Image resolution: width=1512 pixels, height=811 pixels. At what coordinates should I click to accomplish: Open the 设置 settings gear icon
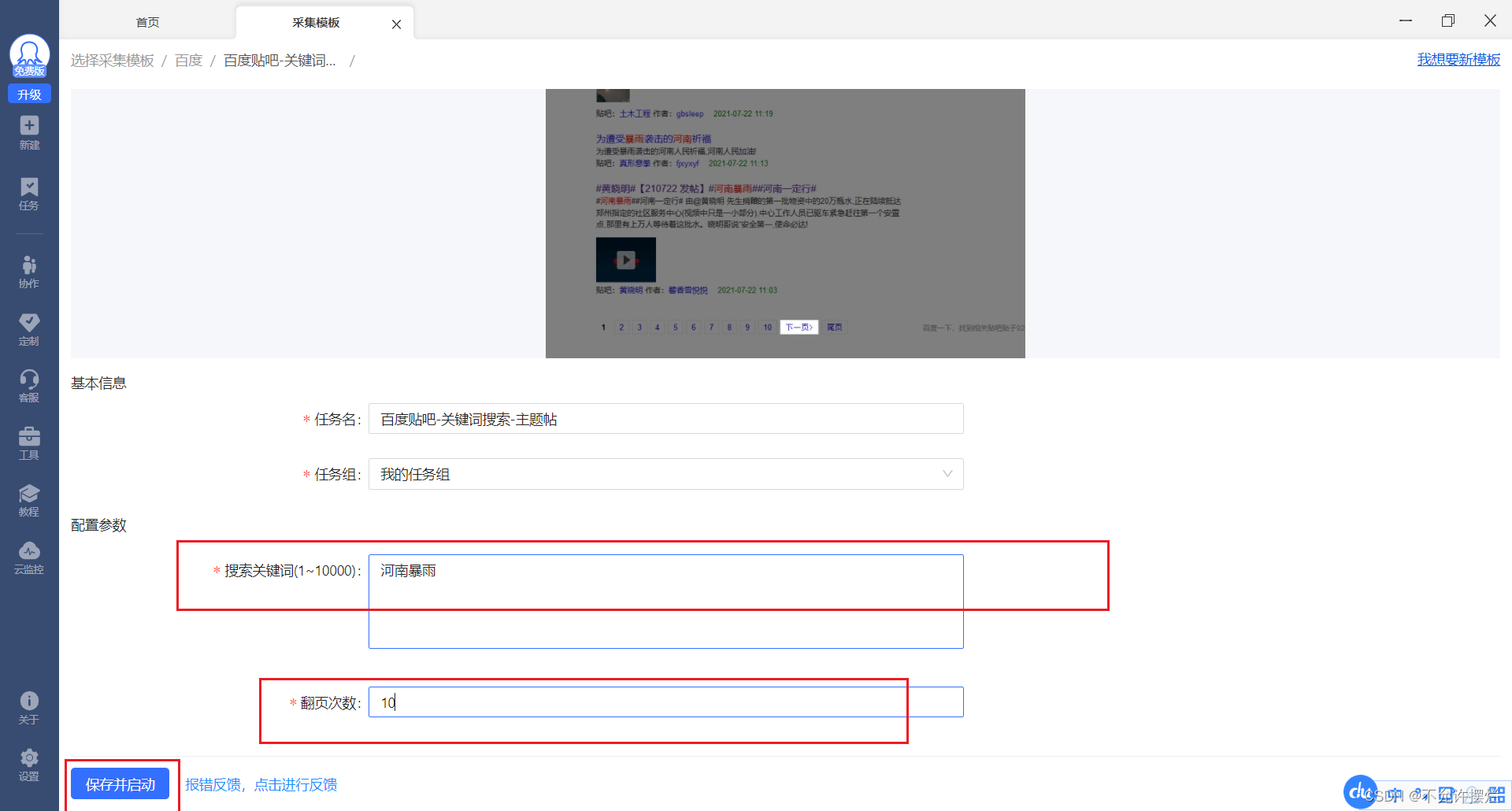[x=29, y=765]
